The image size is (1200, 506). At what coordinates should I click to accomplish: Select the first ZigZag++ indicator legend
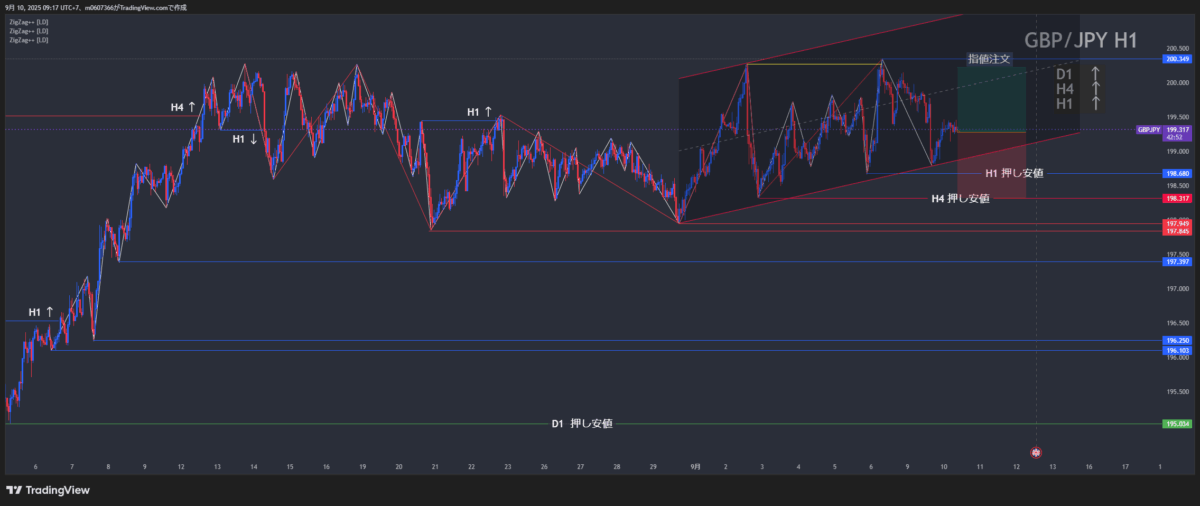click(x=27, y=22)
